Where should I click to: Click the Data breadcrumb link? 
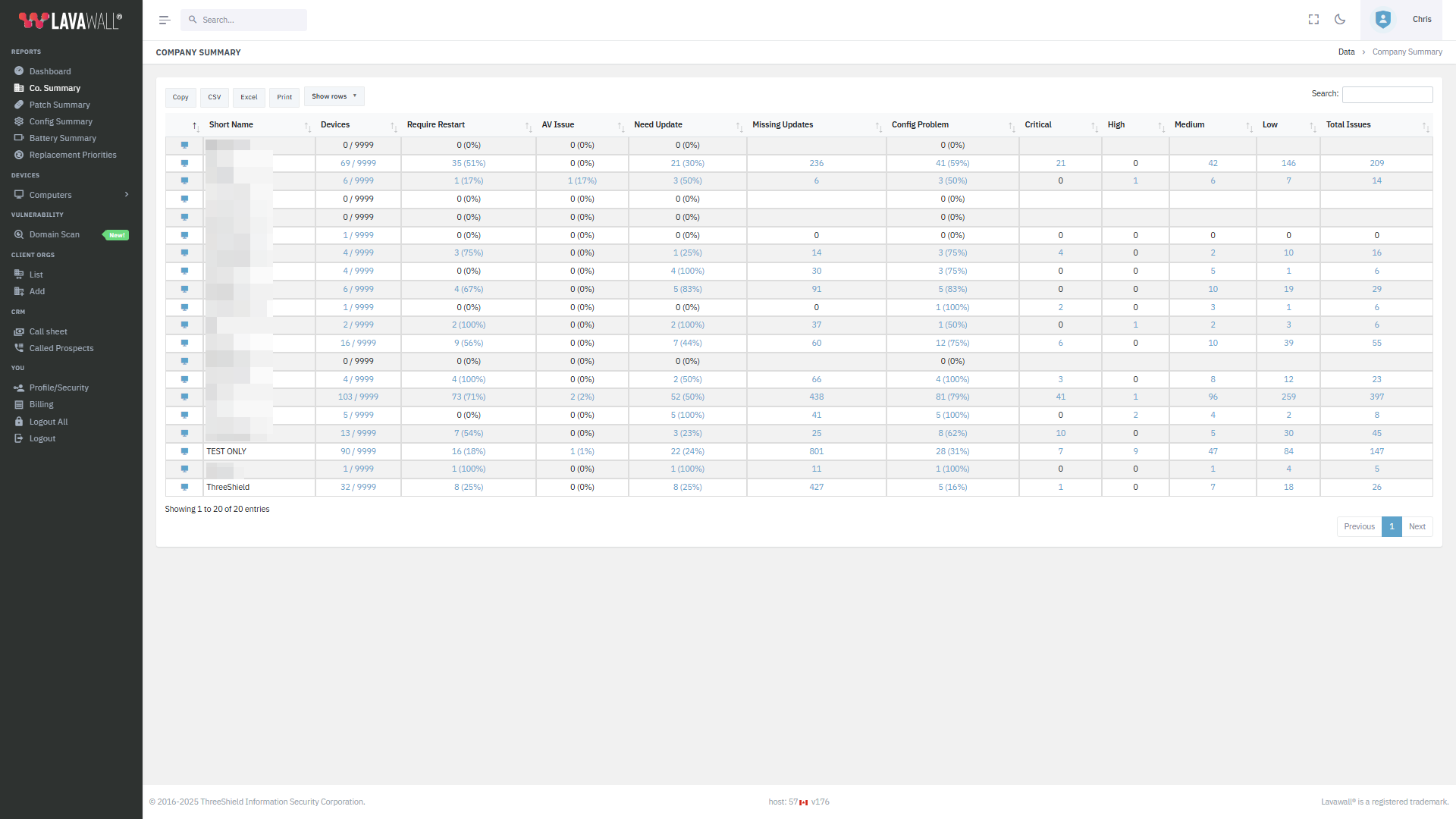[x=1346, y=52]
